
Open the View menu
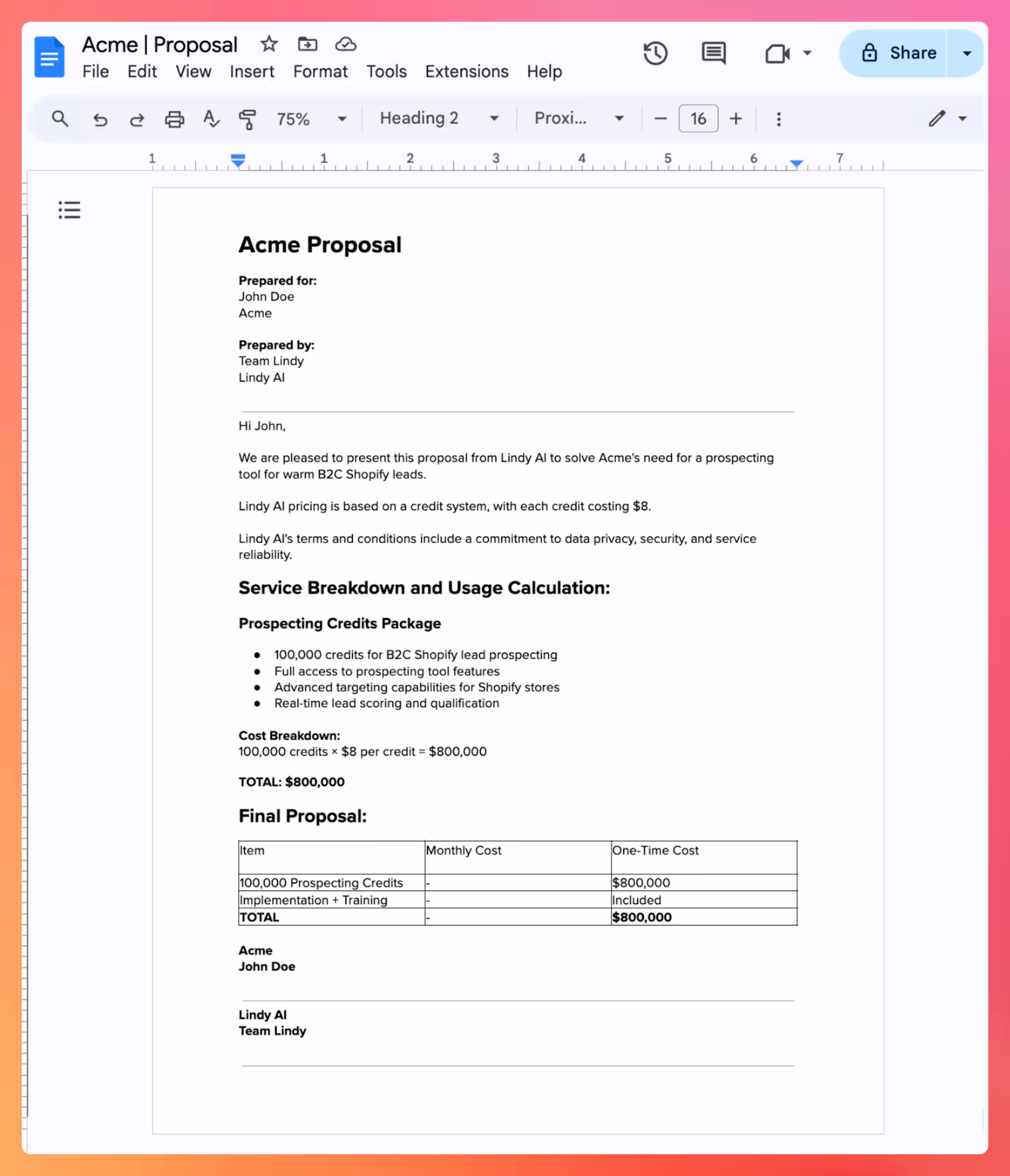(193, 71)
